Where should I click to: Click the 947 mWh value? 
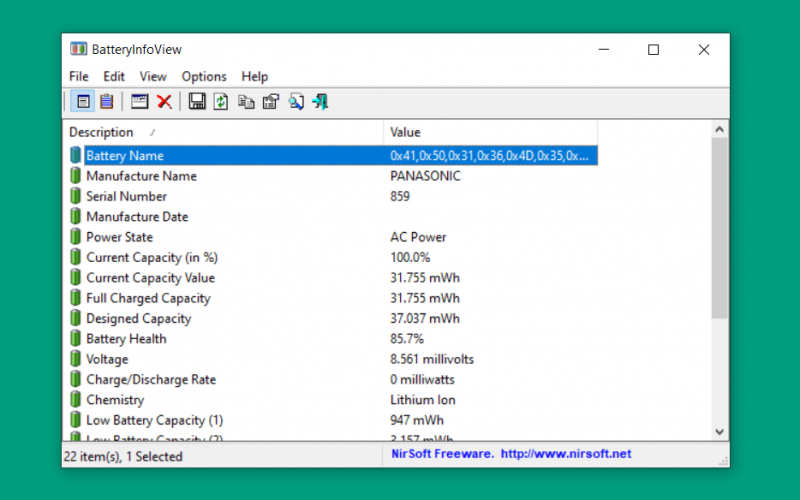(417, 420)
